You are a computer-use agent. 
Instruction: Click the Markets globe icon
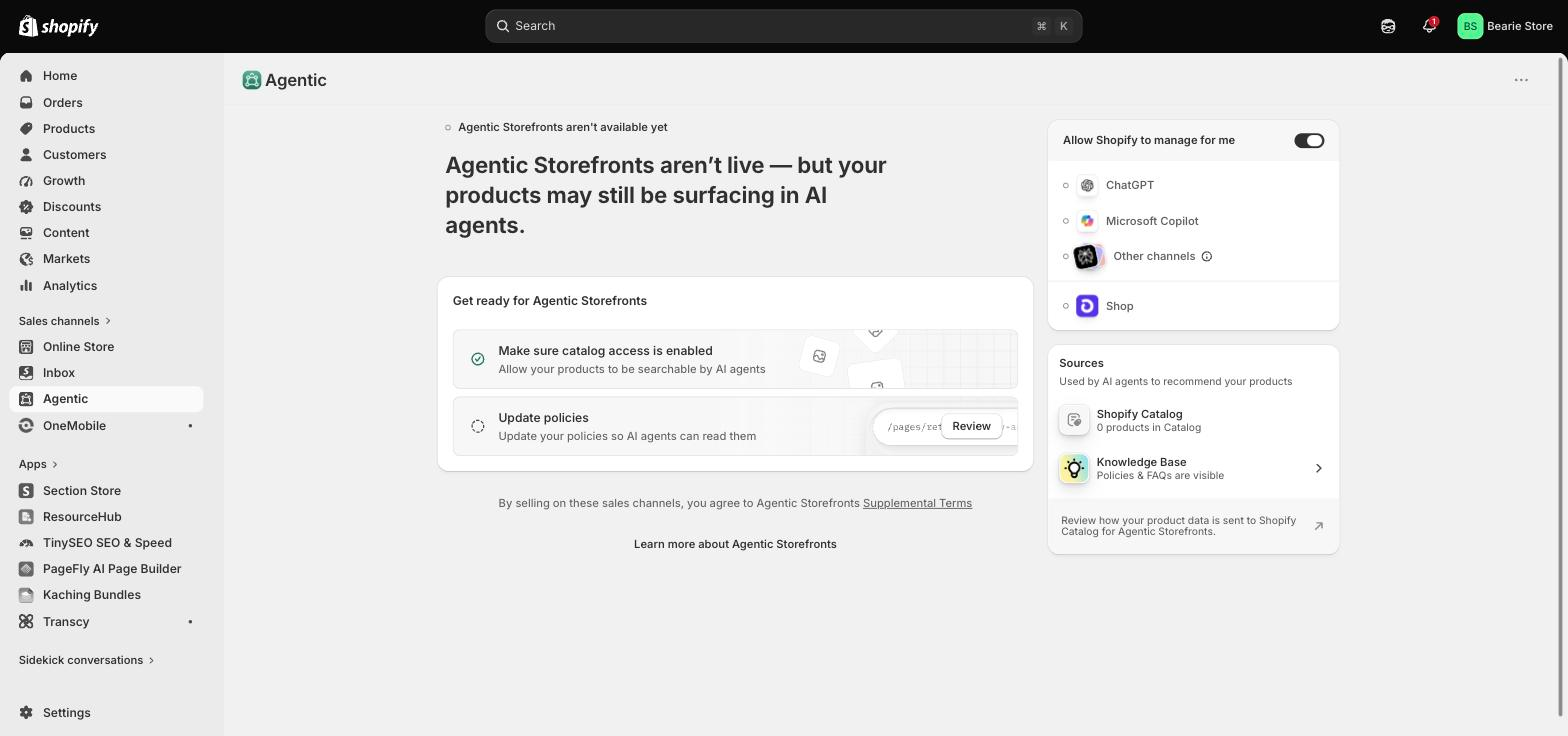pyautogui.click(x=26, y=259)
